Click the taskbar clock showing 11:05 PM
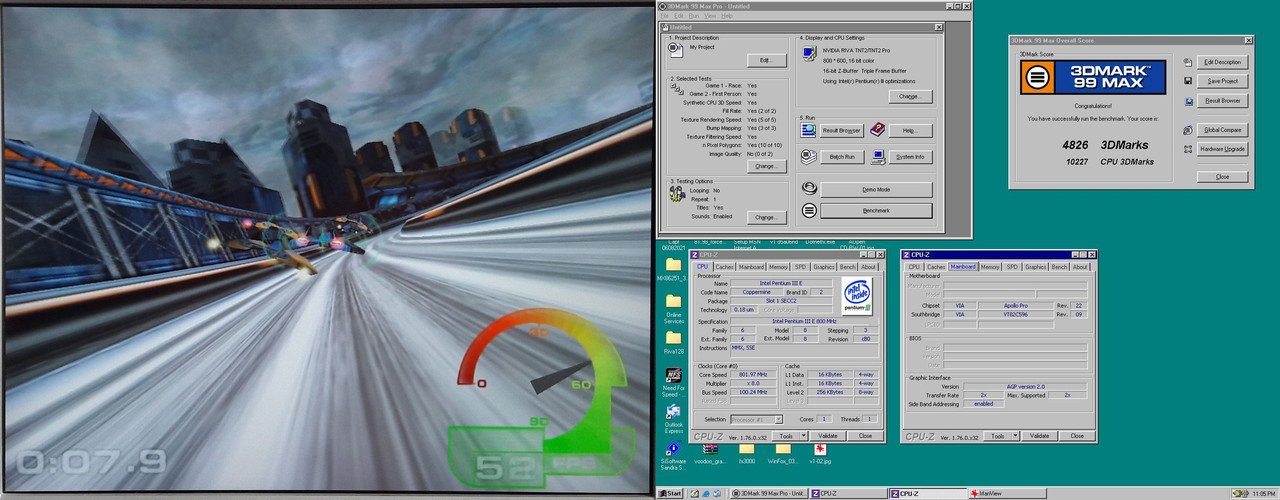This screenshot has height=500, width=1280. [x=1262, y=493]
